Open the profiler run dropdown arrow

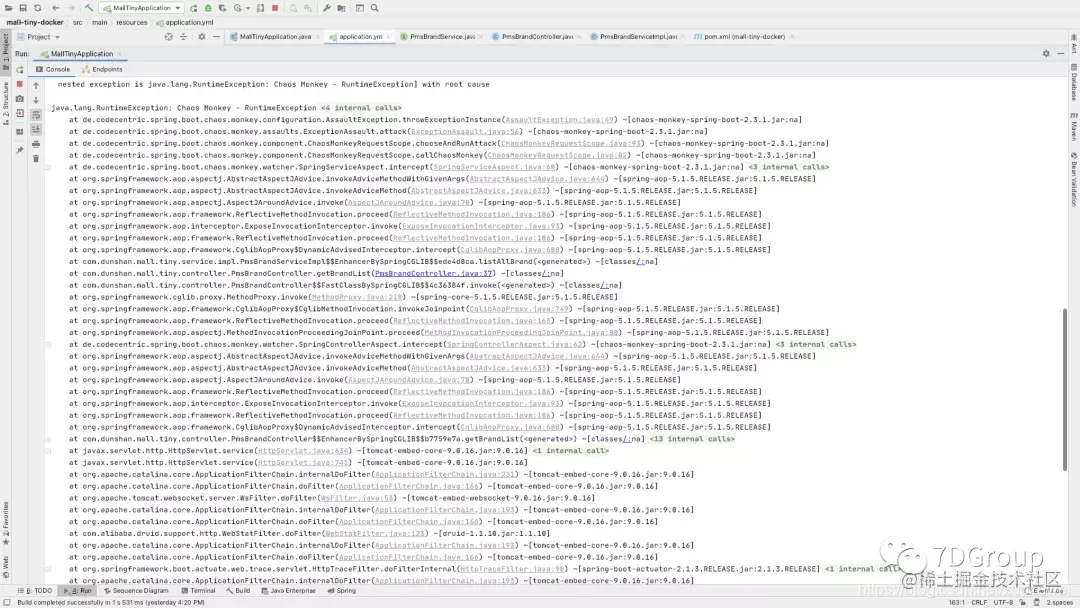coord(247,8)
